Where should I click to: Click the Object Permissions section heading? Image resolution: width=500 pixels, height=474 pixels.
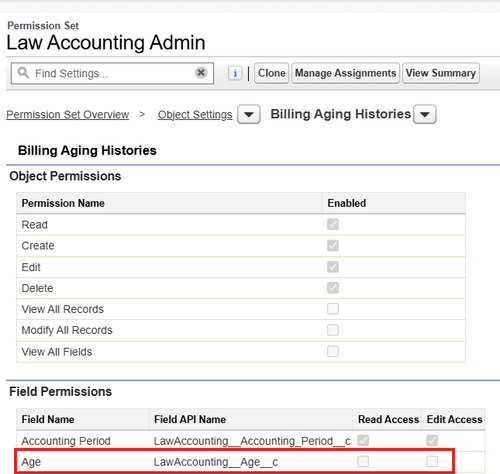(65, 176)
